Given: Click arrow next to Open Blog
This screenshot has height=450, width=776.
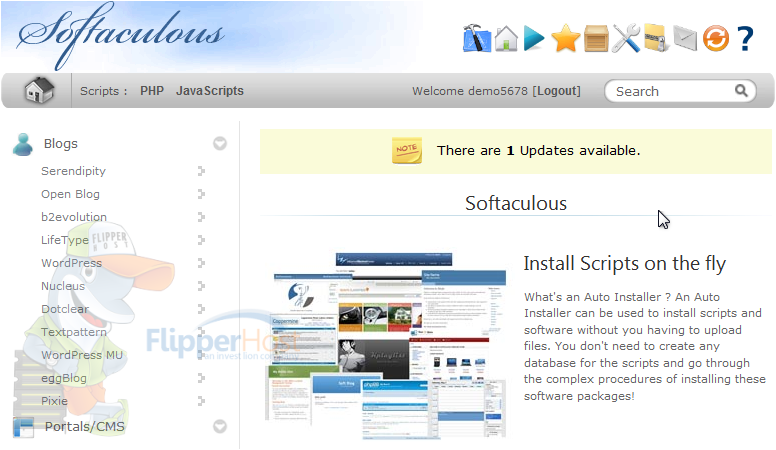Looking at the screenshot, I should coord(200,194).
